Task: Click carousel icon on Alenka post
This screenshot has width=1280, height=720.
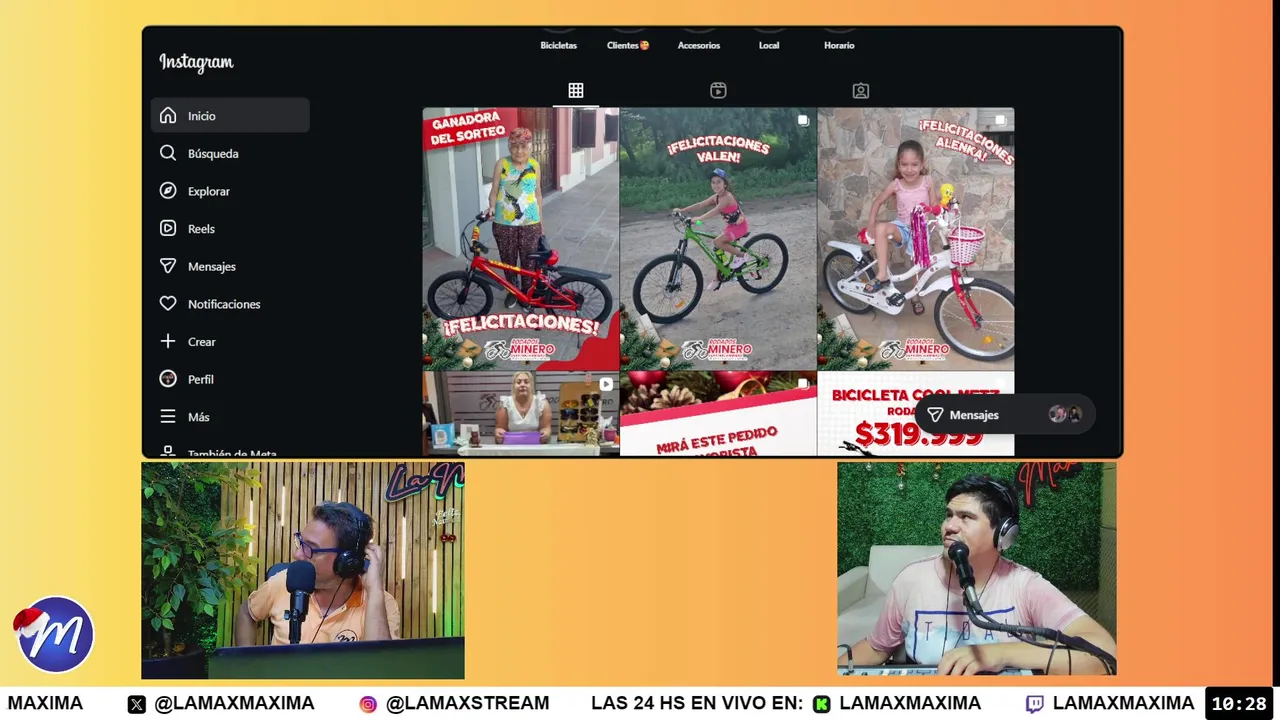Action: tap(1000, 121)
